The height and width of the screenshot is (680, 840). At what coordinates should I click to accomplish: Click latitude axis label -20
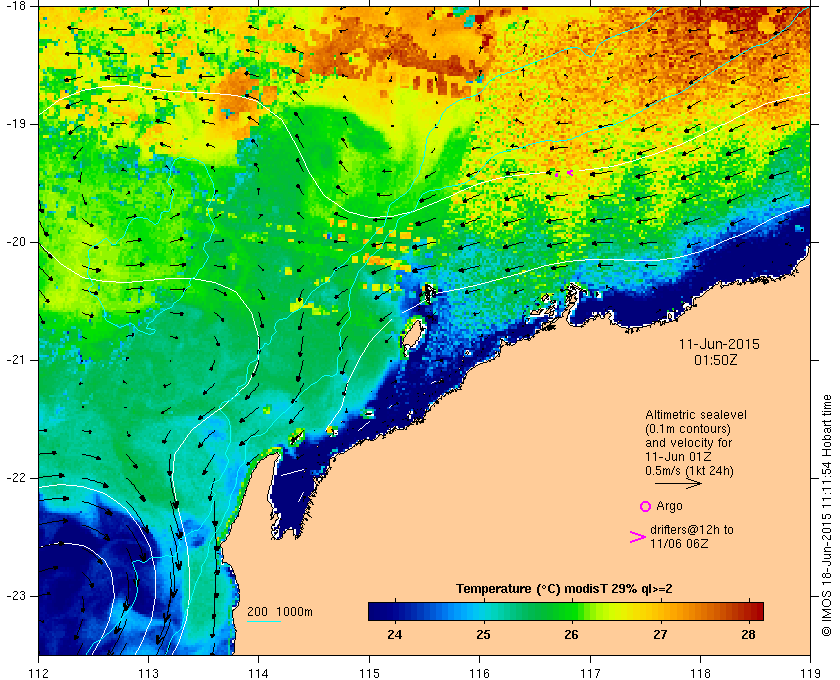pos(16,242)
